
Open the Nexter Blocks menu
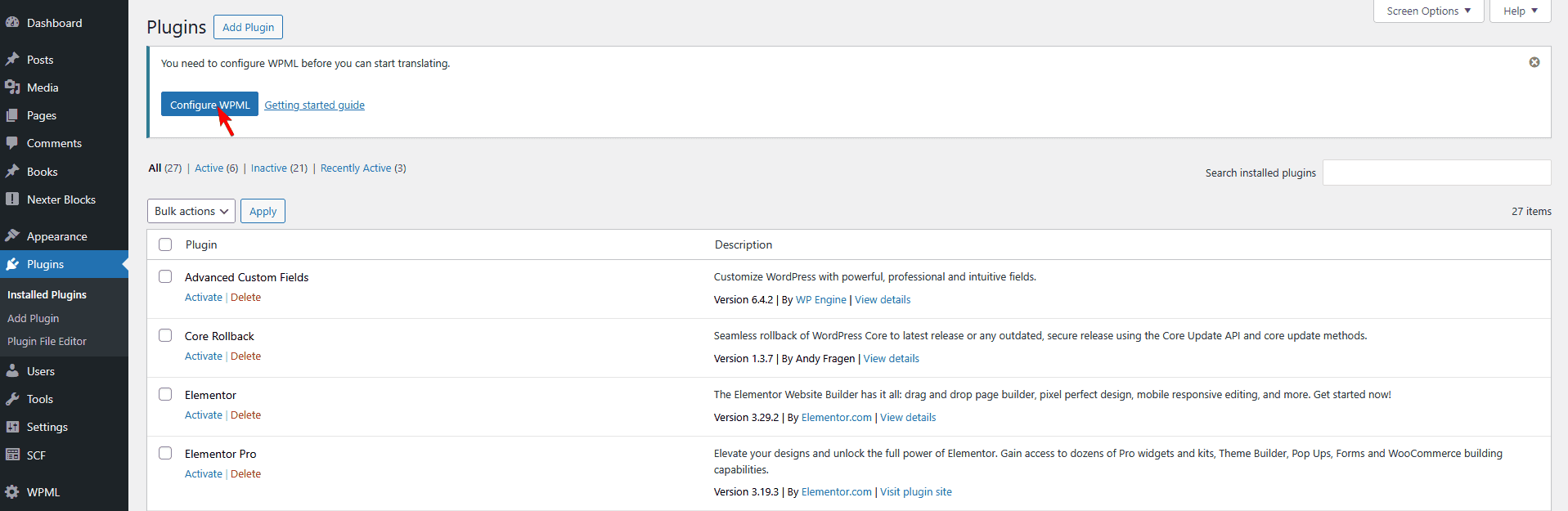click(61, 199)
